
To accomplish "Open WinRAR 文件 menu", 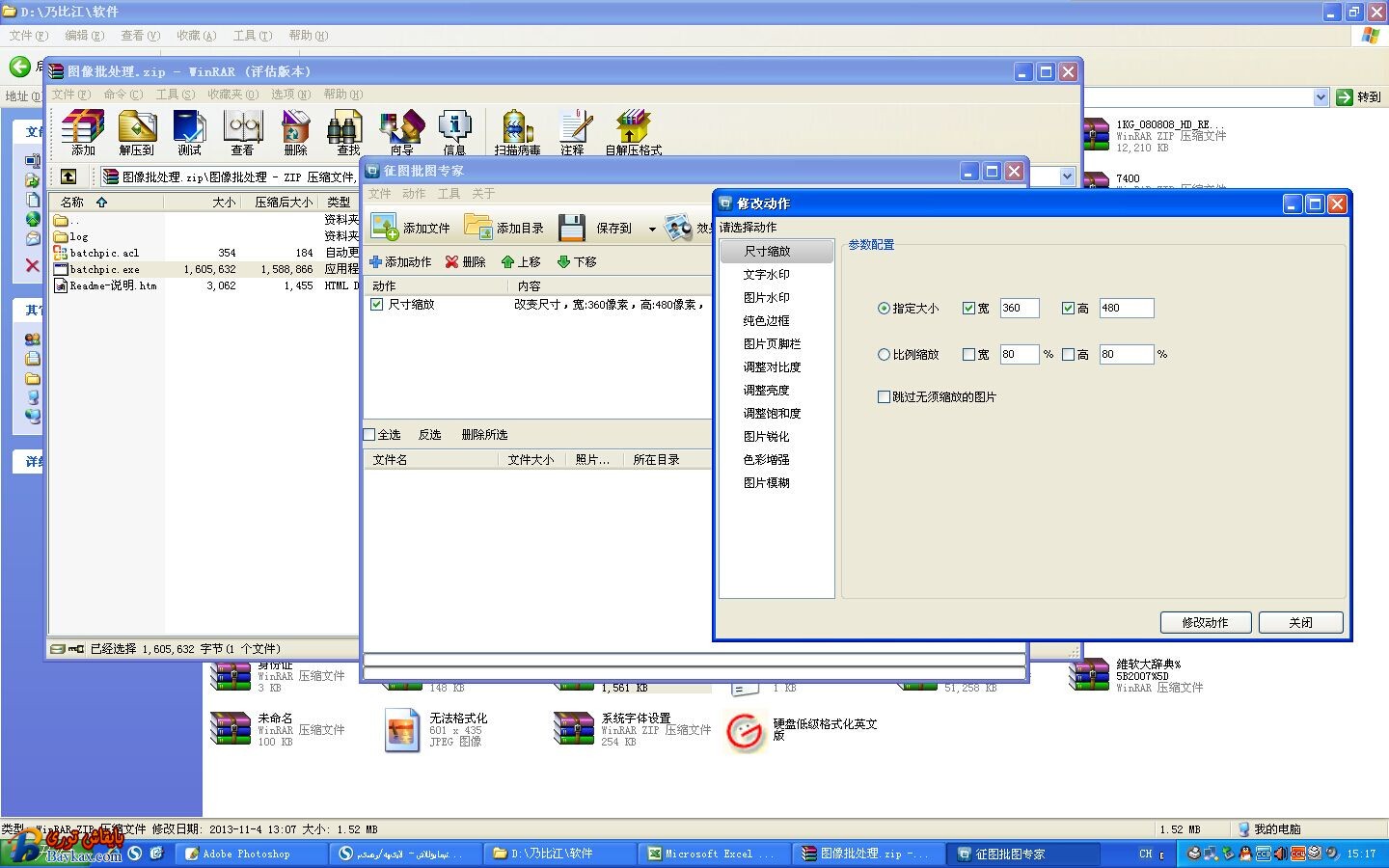I will coord(70,95).
